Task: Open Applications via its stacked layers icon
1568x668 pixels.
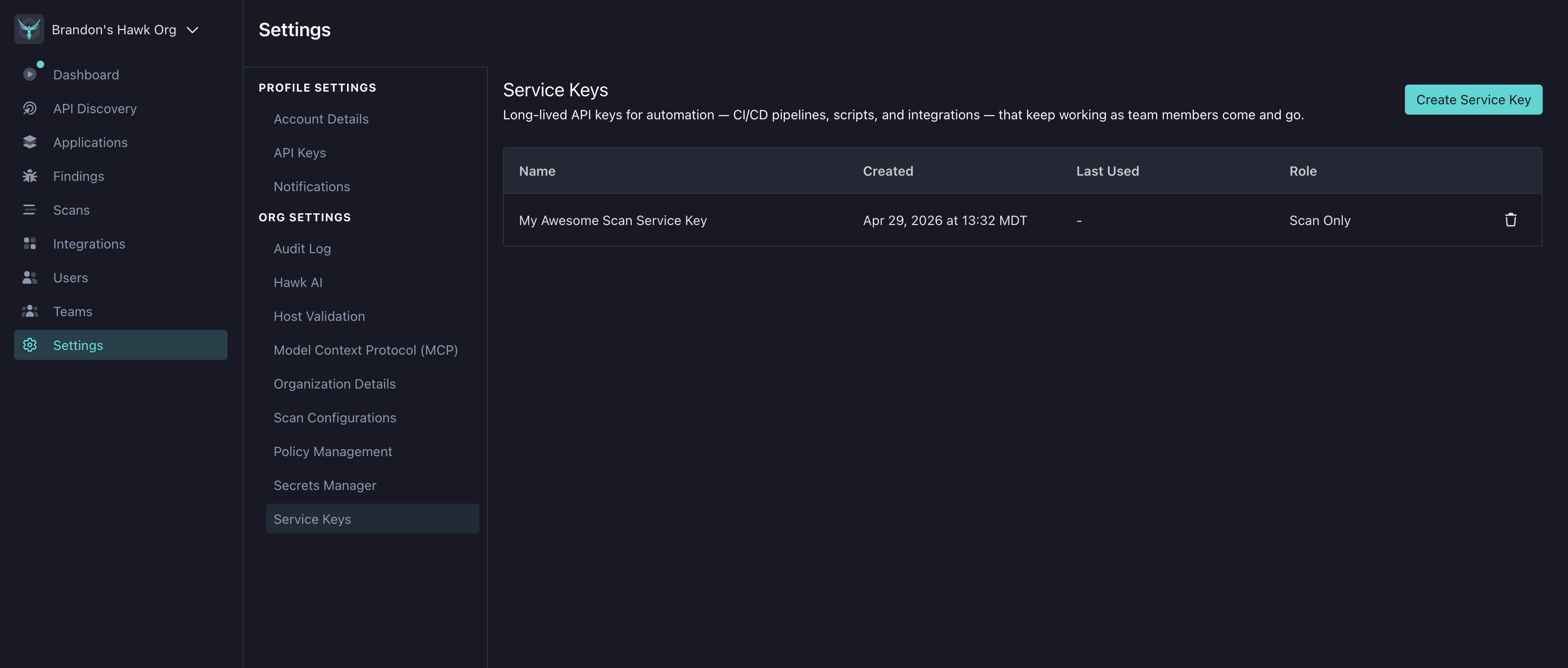Action: click(30, 142)
